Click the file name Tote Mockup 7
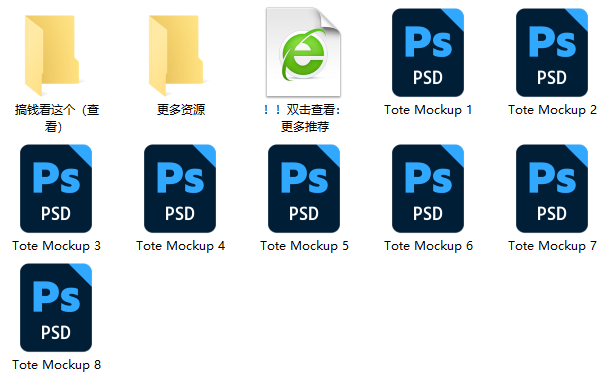 click(552, 246)
